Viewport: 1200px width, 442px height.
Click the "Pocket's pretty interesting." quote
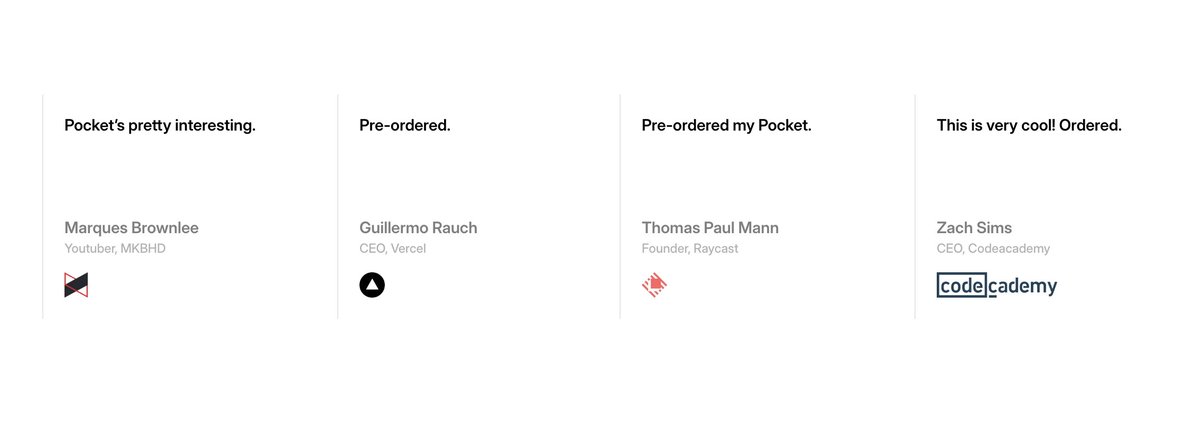click(x=160, y=126)
